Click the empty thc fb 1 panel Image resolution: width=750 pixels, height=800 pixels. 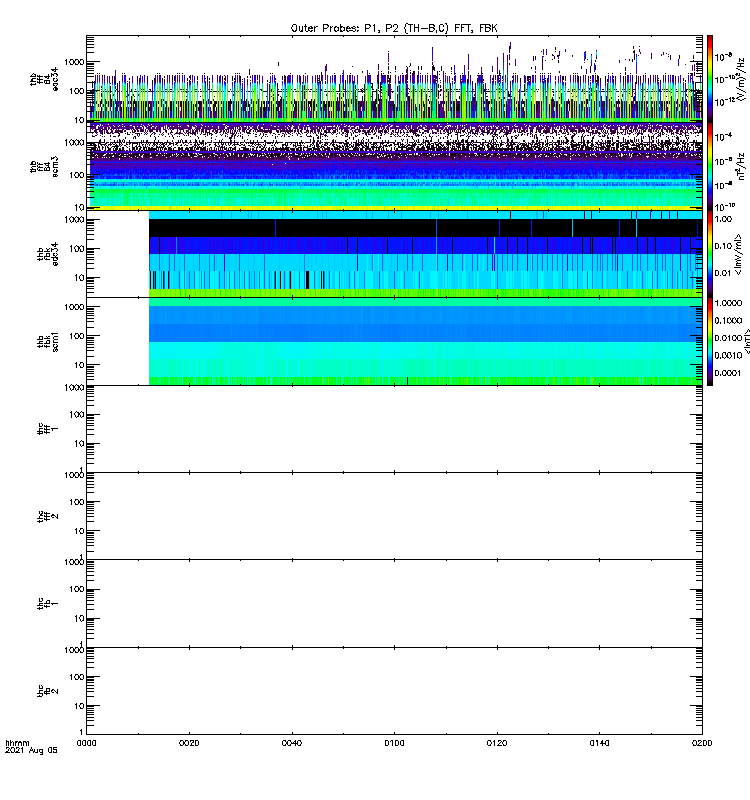tap(394, 604)
